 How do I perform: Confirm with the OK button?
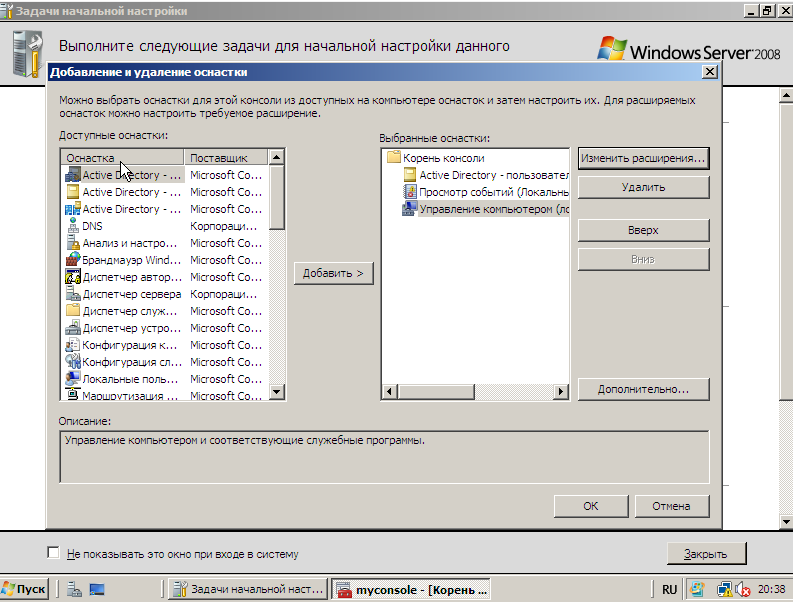(591, 506)
